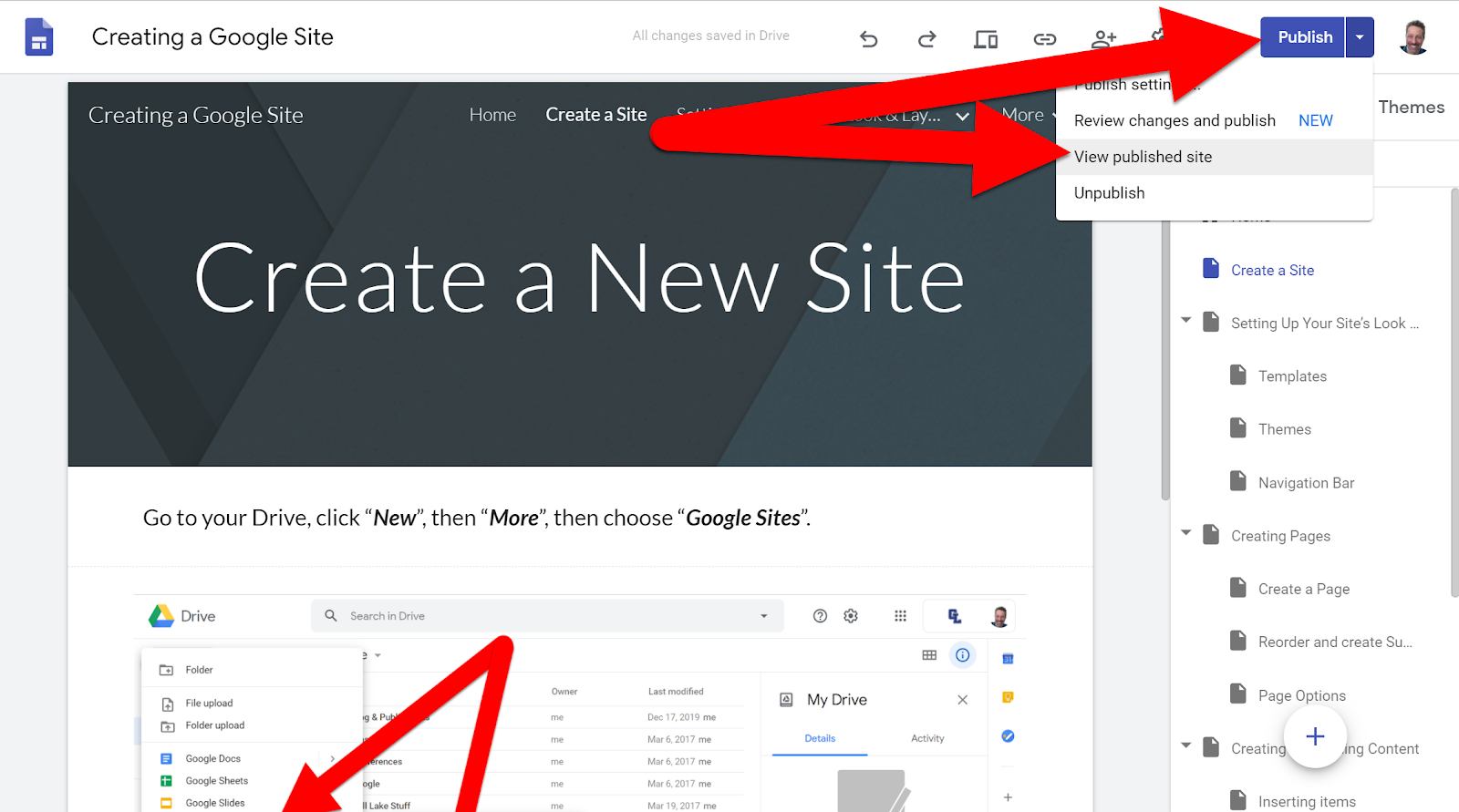Screen dimensions: 1459x812
Task: Select the Creating Pages tree item
Action: pos(1280,536)
